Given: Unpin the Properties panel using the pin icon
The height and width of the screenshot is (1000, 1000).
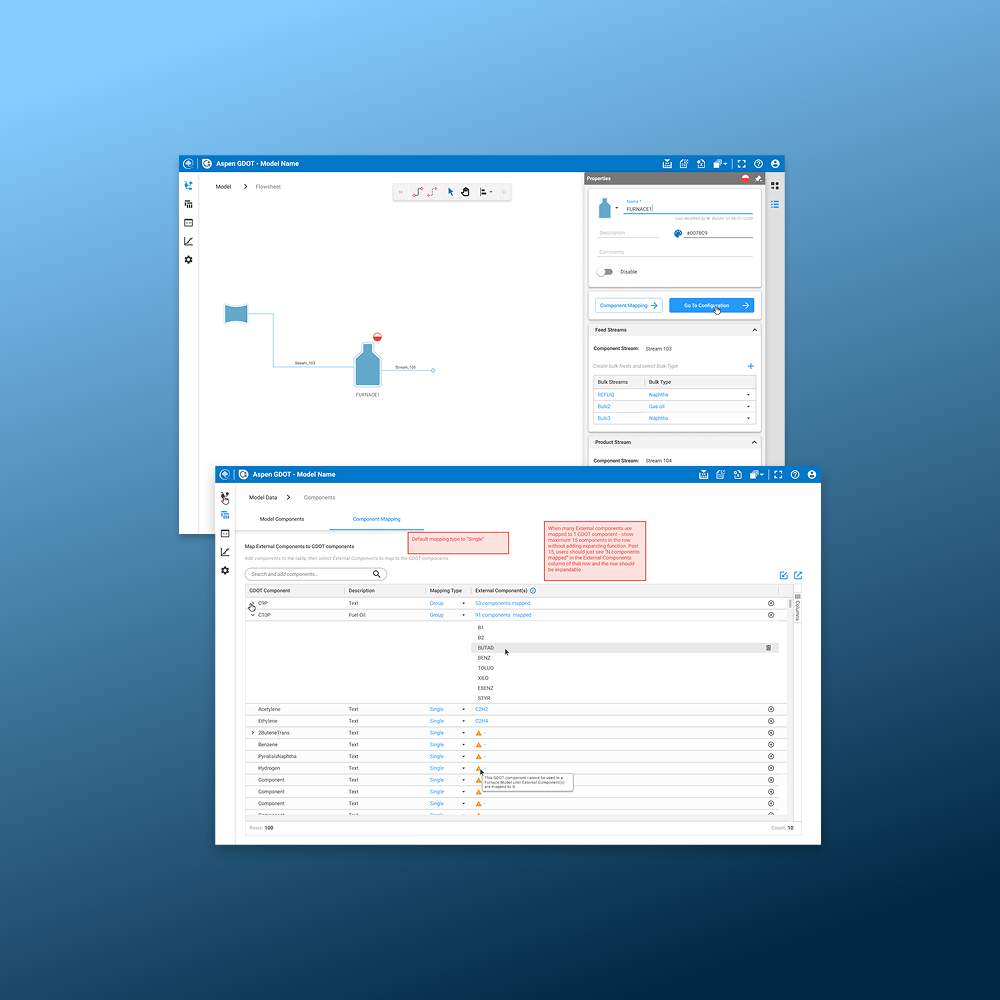Looking at the screenshot, I should click(x=758, y=178).
